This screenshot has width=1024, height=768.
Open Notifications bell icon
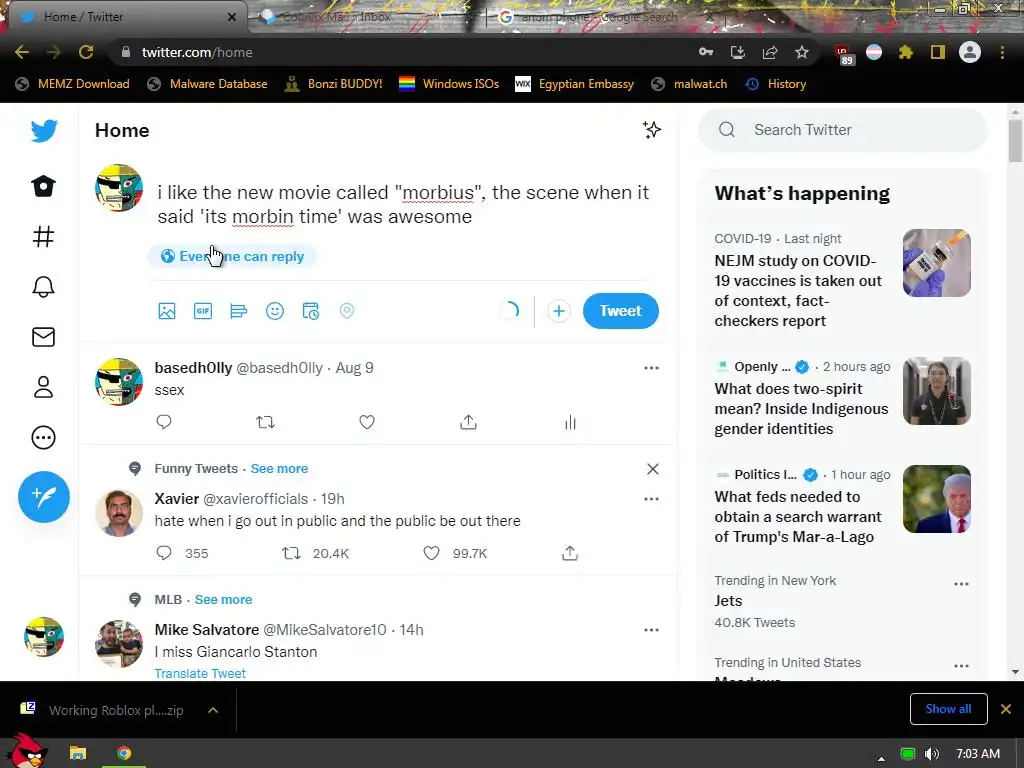click(44, 287)
